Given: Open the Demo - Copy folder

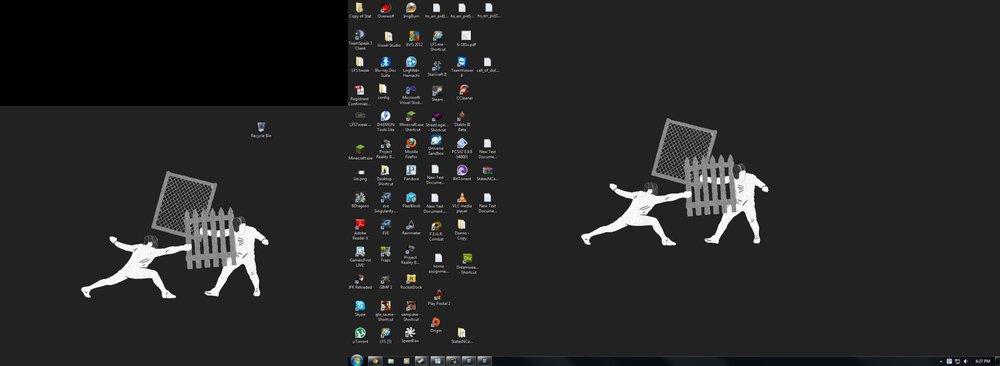Looking at the screenshot, I should coord(461,229).
